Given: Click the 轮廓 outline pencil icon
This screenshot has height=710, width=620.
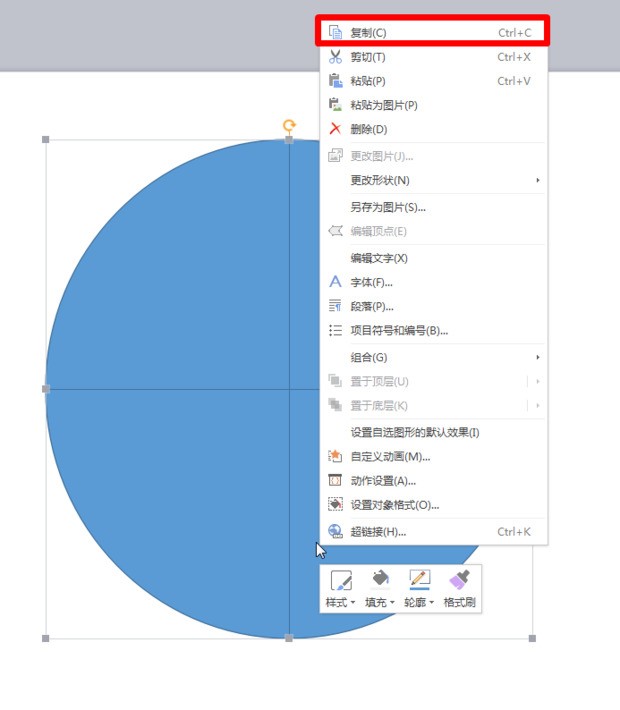Looking at the screenshot, I should click(x=419, y=578).
